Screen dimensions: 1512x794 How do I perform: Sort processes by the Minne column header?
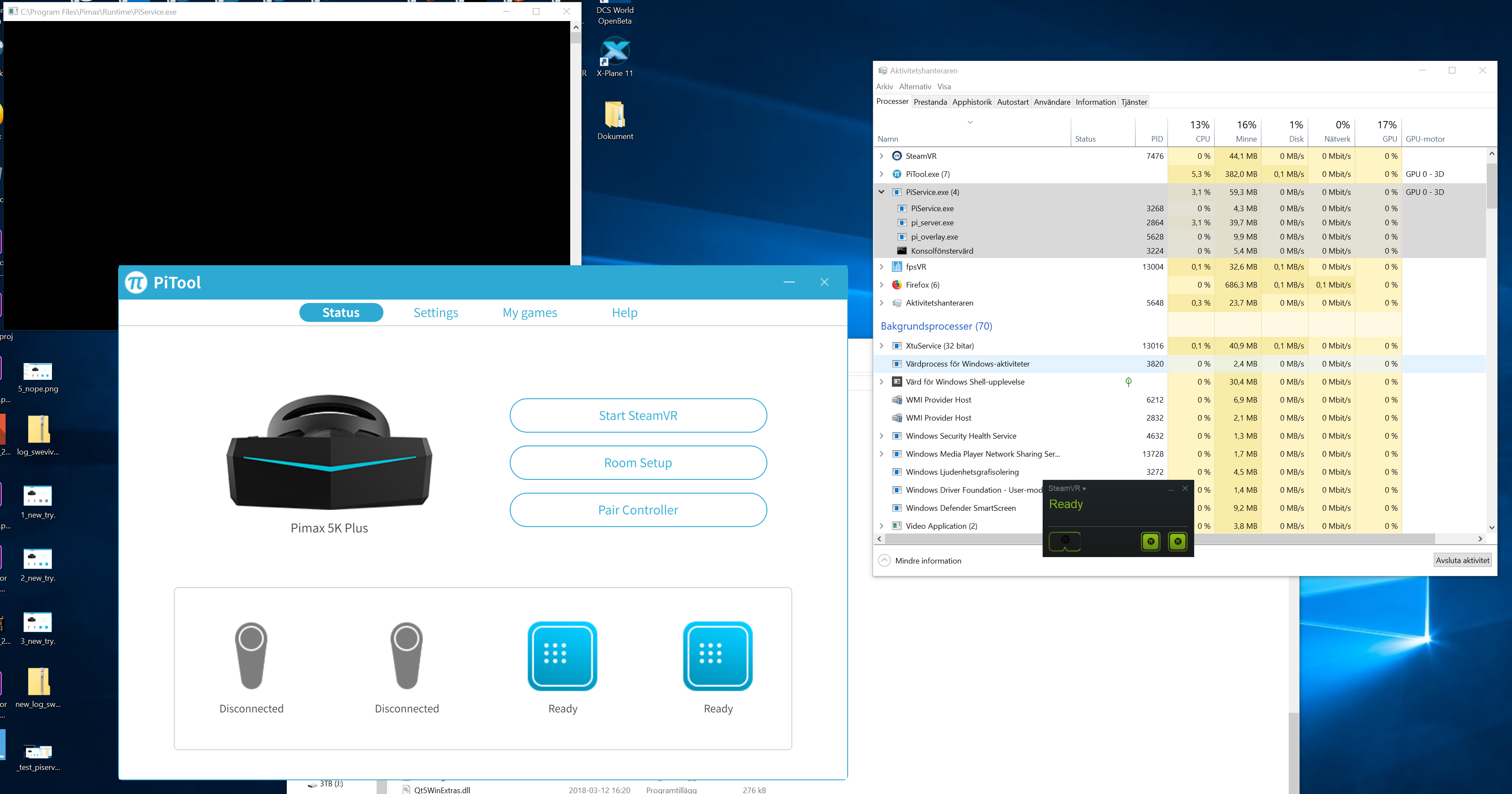tap(1237, 131)
